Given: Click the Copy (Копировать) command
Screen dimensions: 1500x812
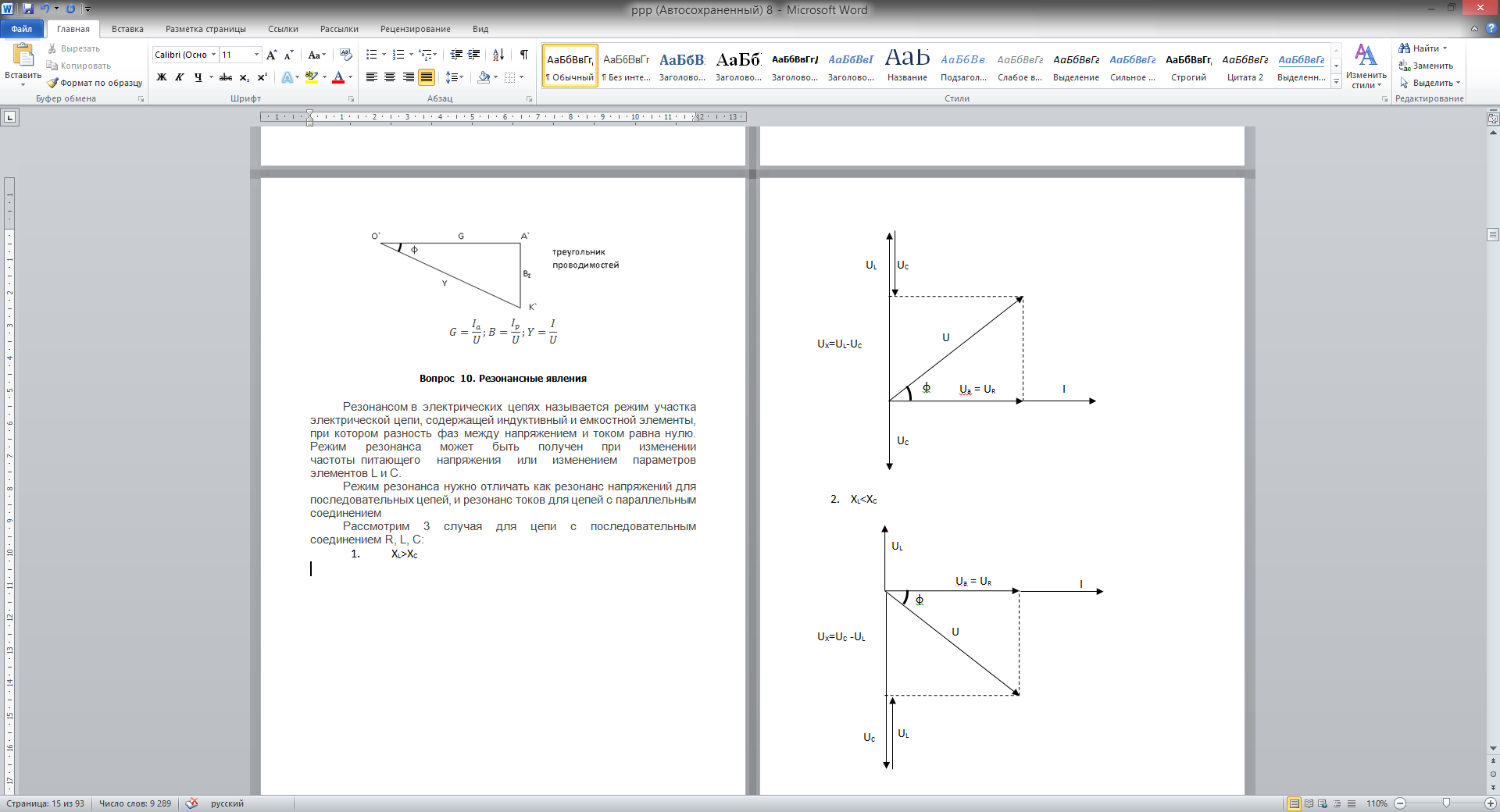Looking at the screenshot, I should tap(78, 66).
